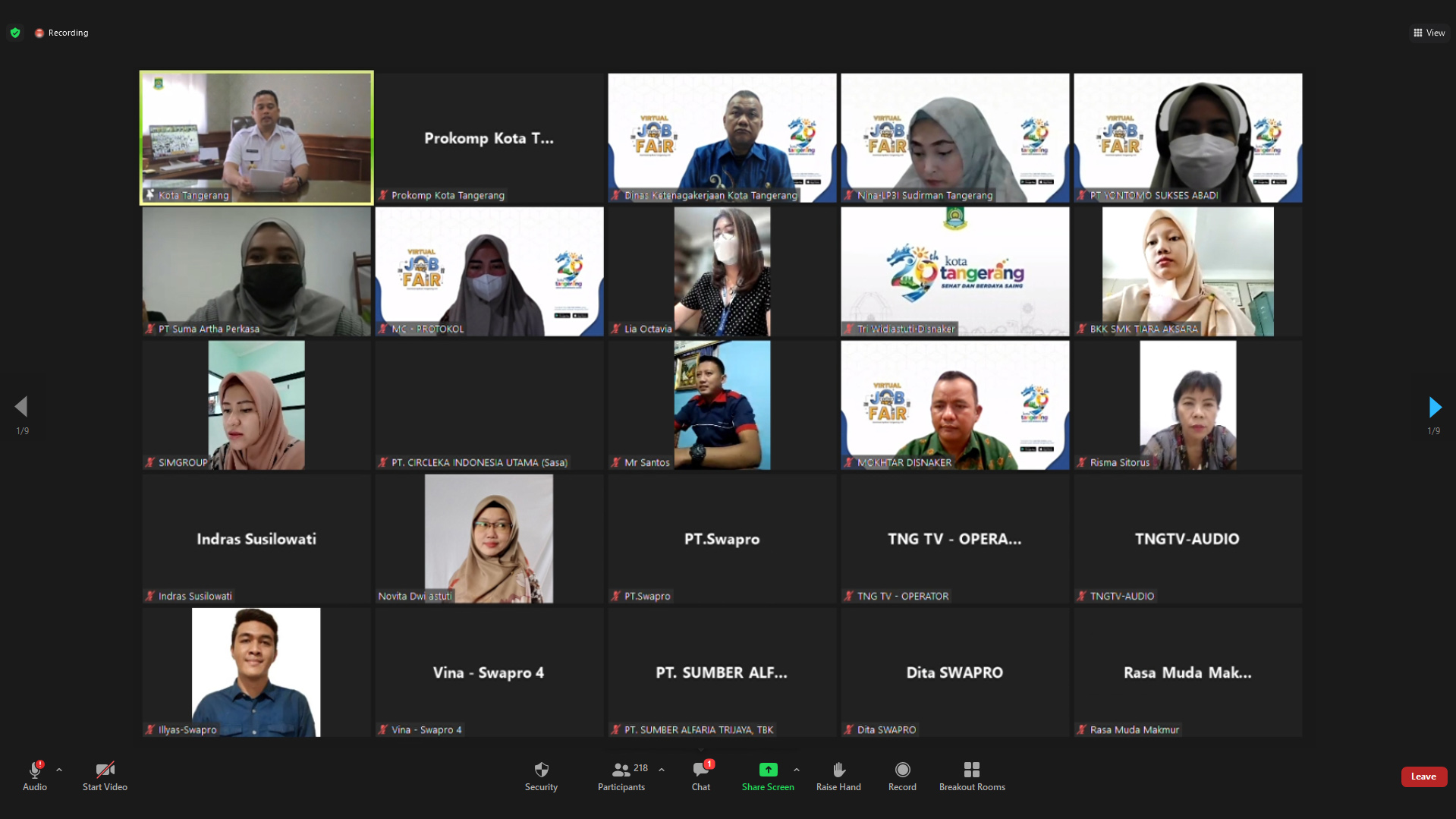Click the Recording indicator
The width and height of the screenshot is (1456, 819).
61,33
